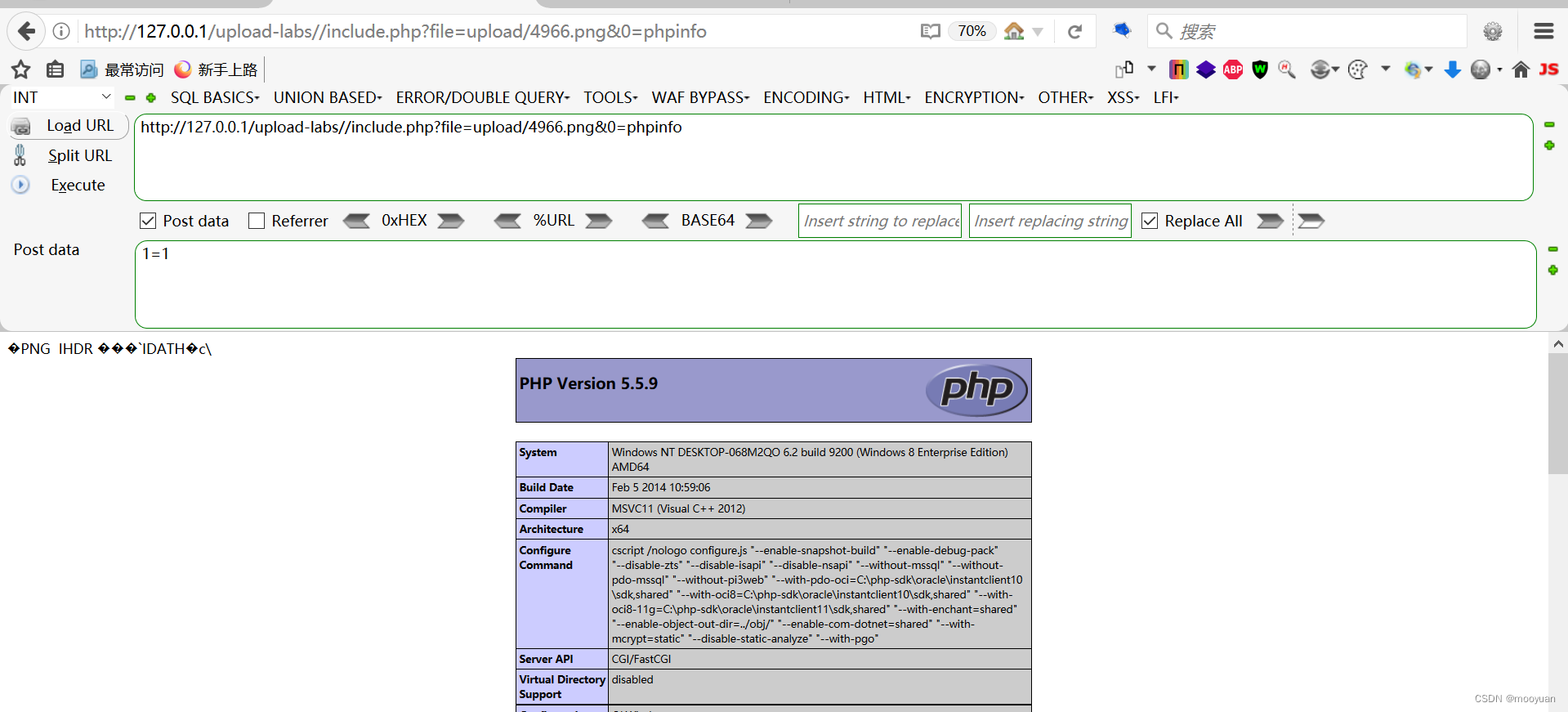The image size is (1568, 712).
Task: Expand the ERROR/DOUBLE QUERY menu
Action: tap(483, 97)
